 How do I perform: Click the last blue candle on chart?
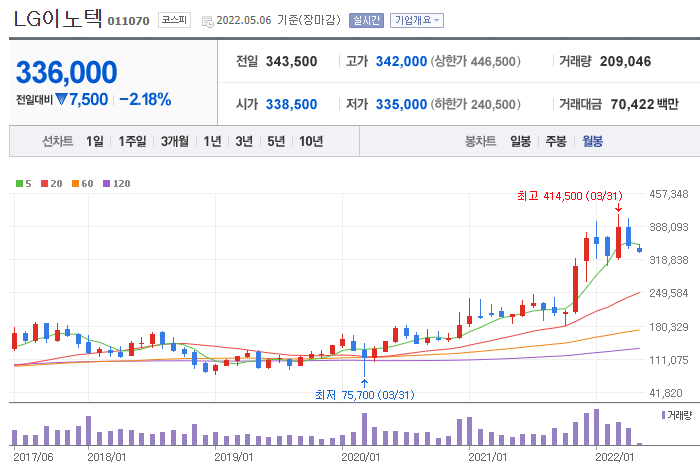pos(640,249)
